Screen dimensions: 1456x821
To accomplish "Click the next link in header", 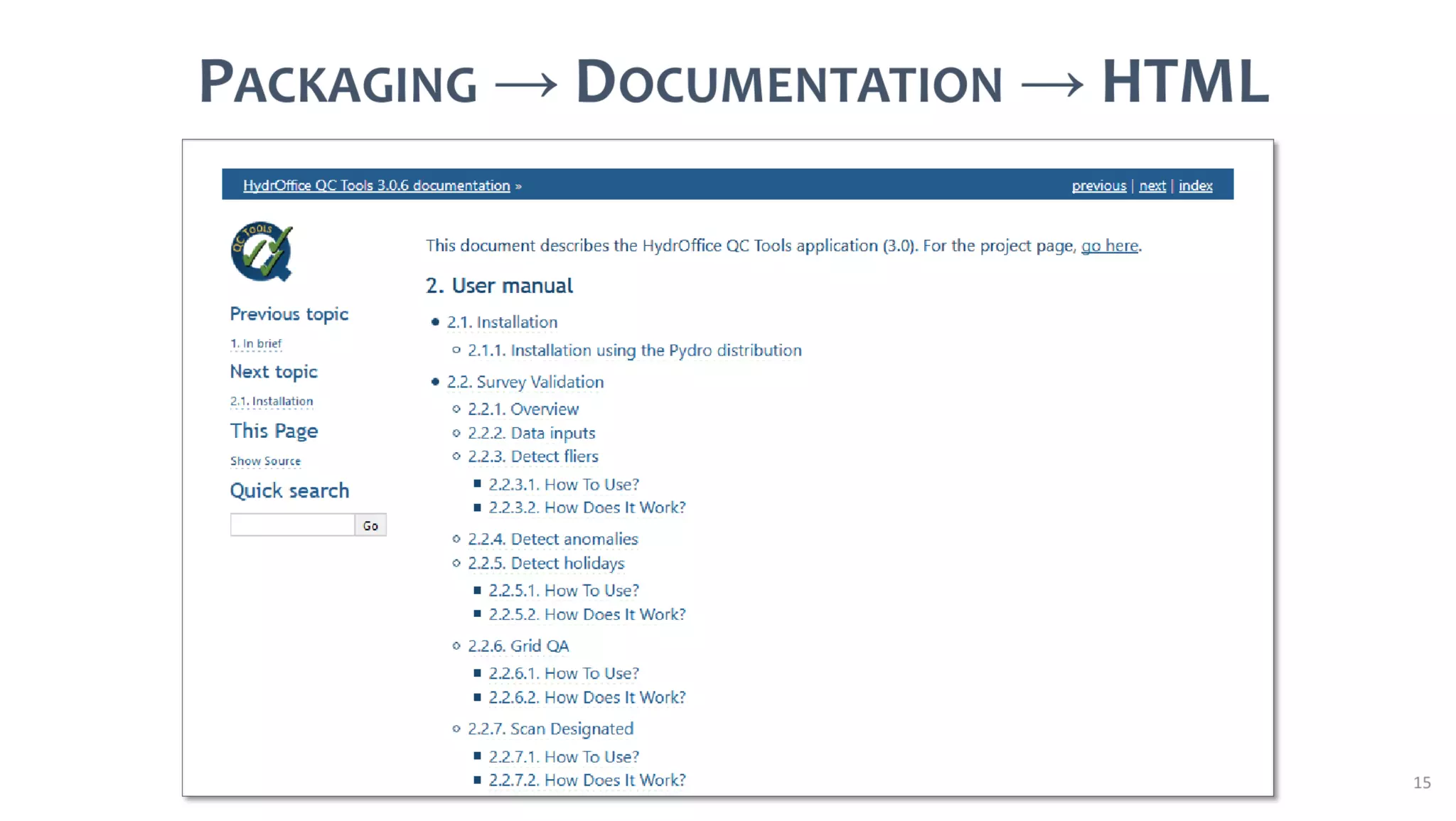I will (x=1152, y=186).
